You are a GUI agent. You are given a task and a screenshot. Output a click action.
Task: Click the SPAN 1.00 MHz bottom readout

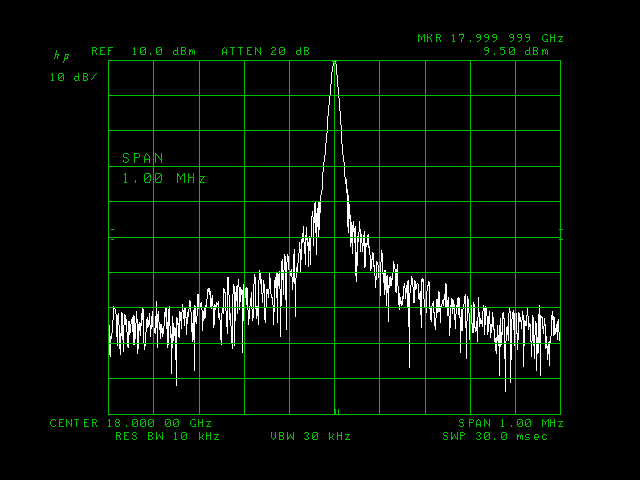tap(511, 423)
